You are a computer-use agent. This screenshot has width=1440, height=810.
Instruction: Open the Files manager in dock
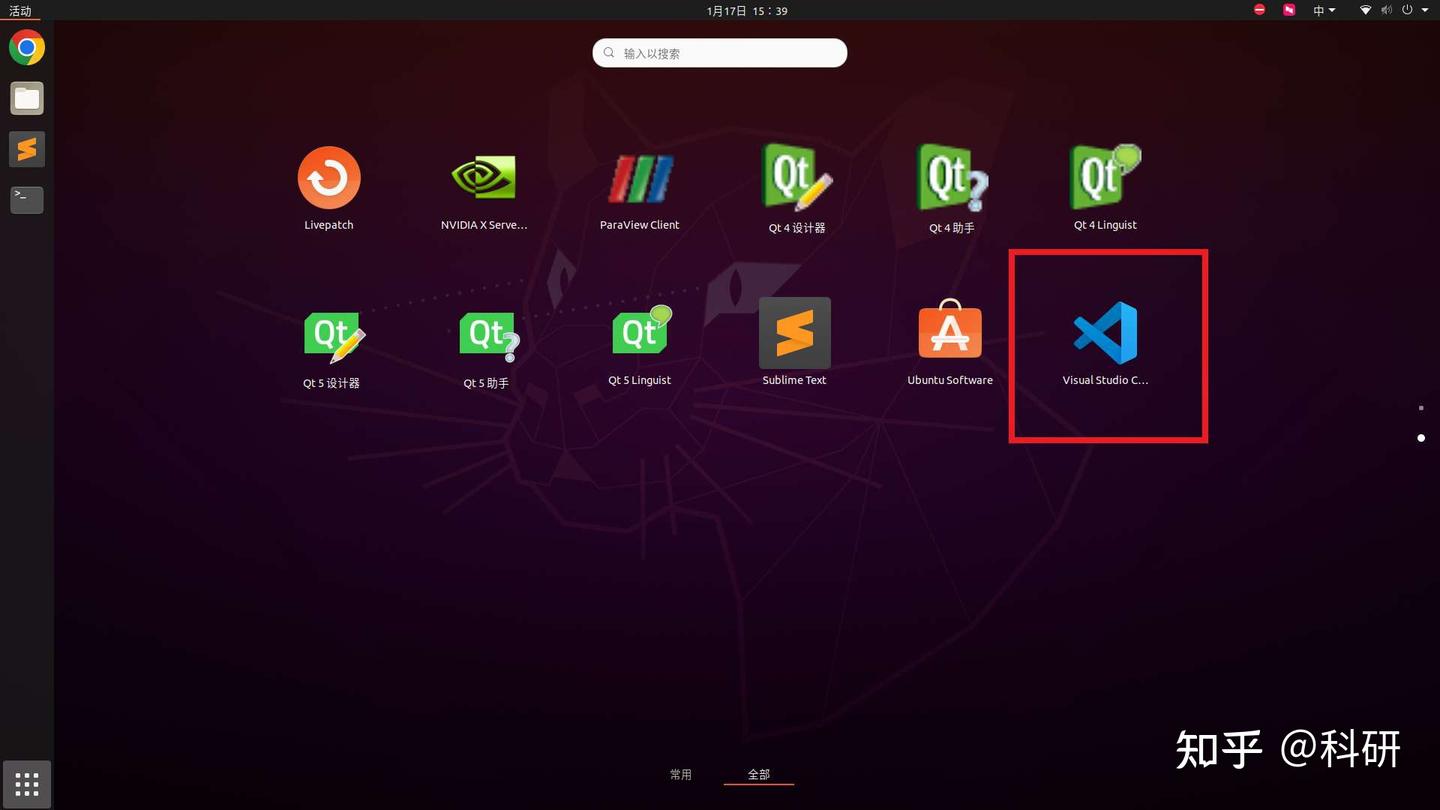point(27,98)
